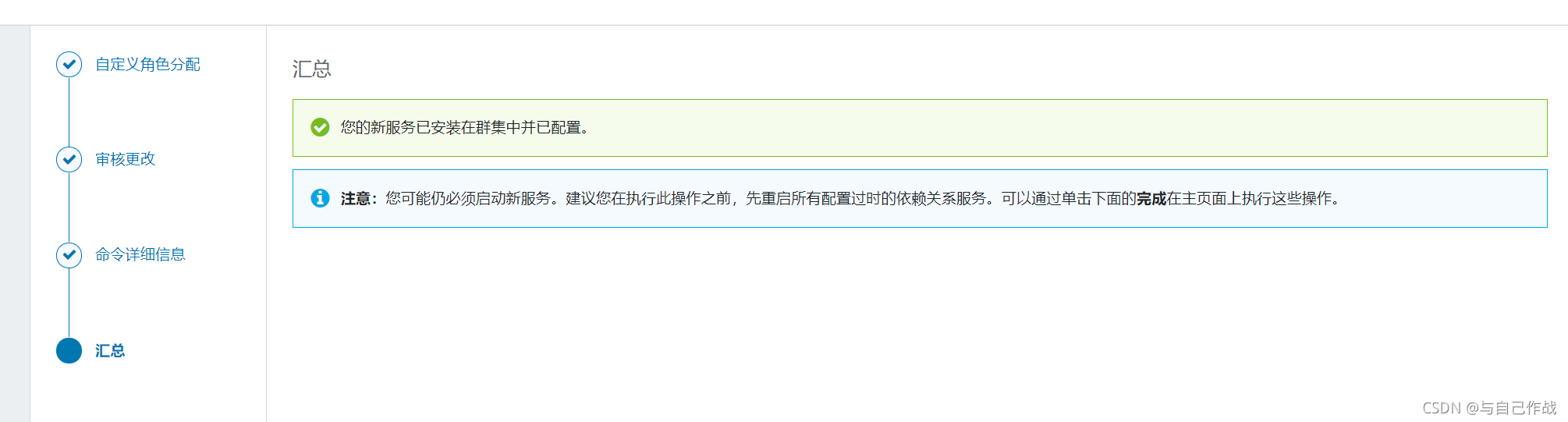Image resolution: width=1568 pixels, height=422 pixels.
Task: Click the bold 完成 word in the notice
Action: pos(1151,198)
